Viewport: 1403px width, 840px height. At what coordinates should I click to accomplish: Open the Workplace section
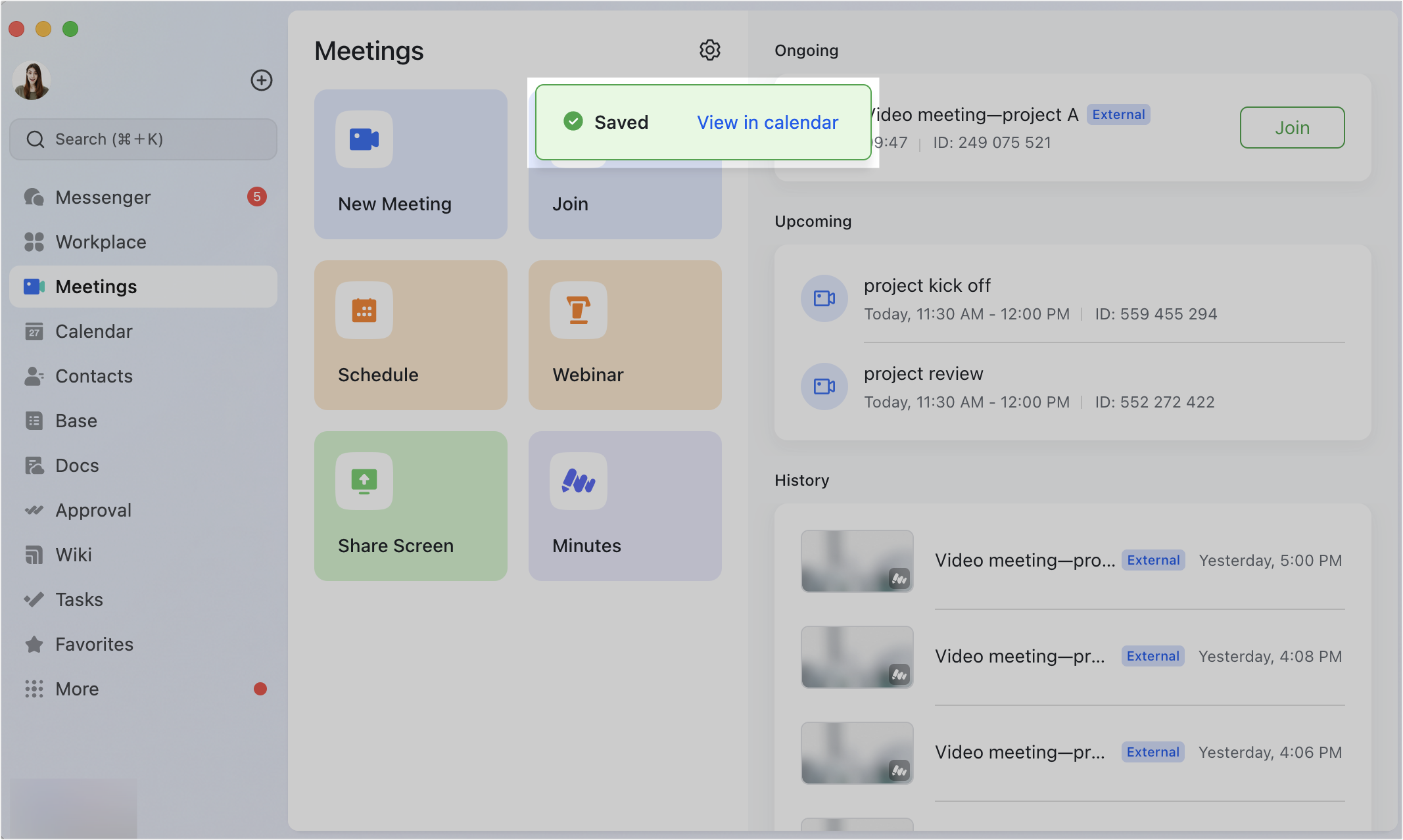pos(101,242)
